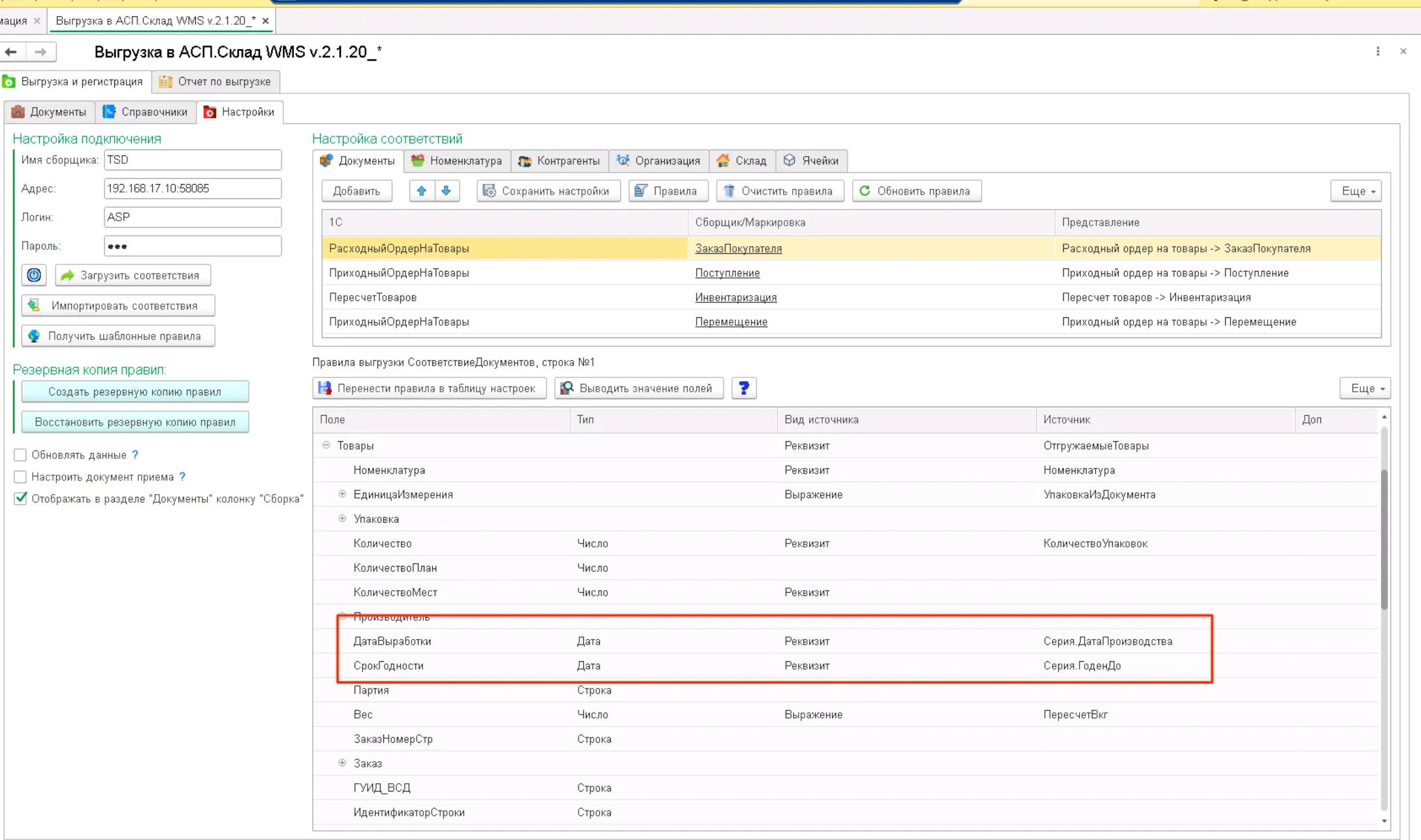Click Добавить button
Image resolution: width=1421 pixels, height=840 pixels.
tap(357, 191)
